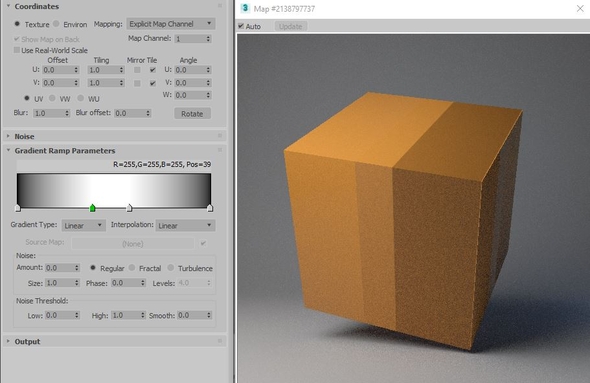Select the green gradient flag marker
The width and height of the screenshot is (590, 383).
coord(93,208)
